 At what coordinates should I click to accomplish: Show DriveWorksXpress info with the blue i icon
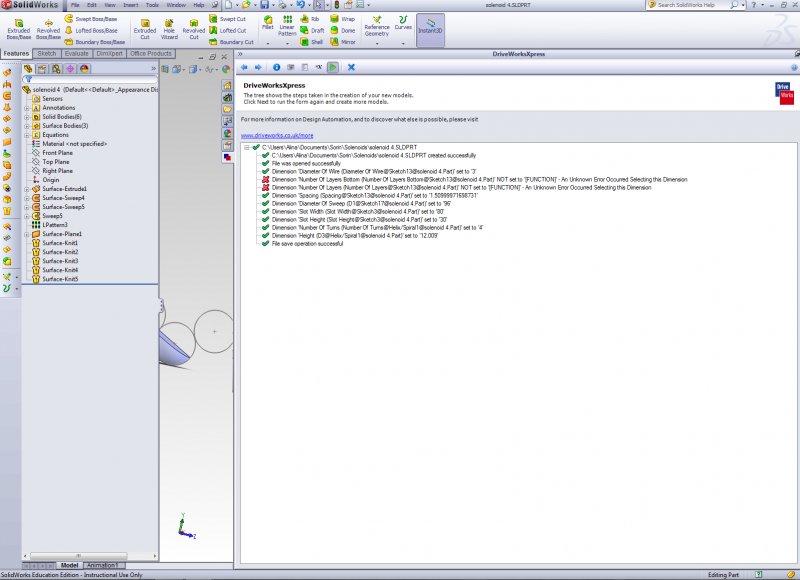[x=277, y=67]
